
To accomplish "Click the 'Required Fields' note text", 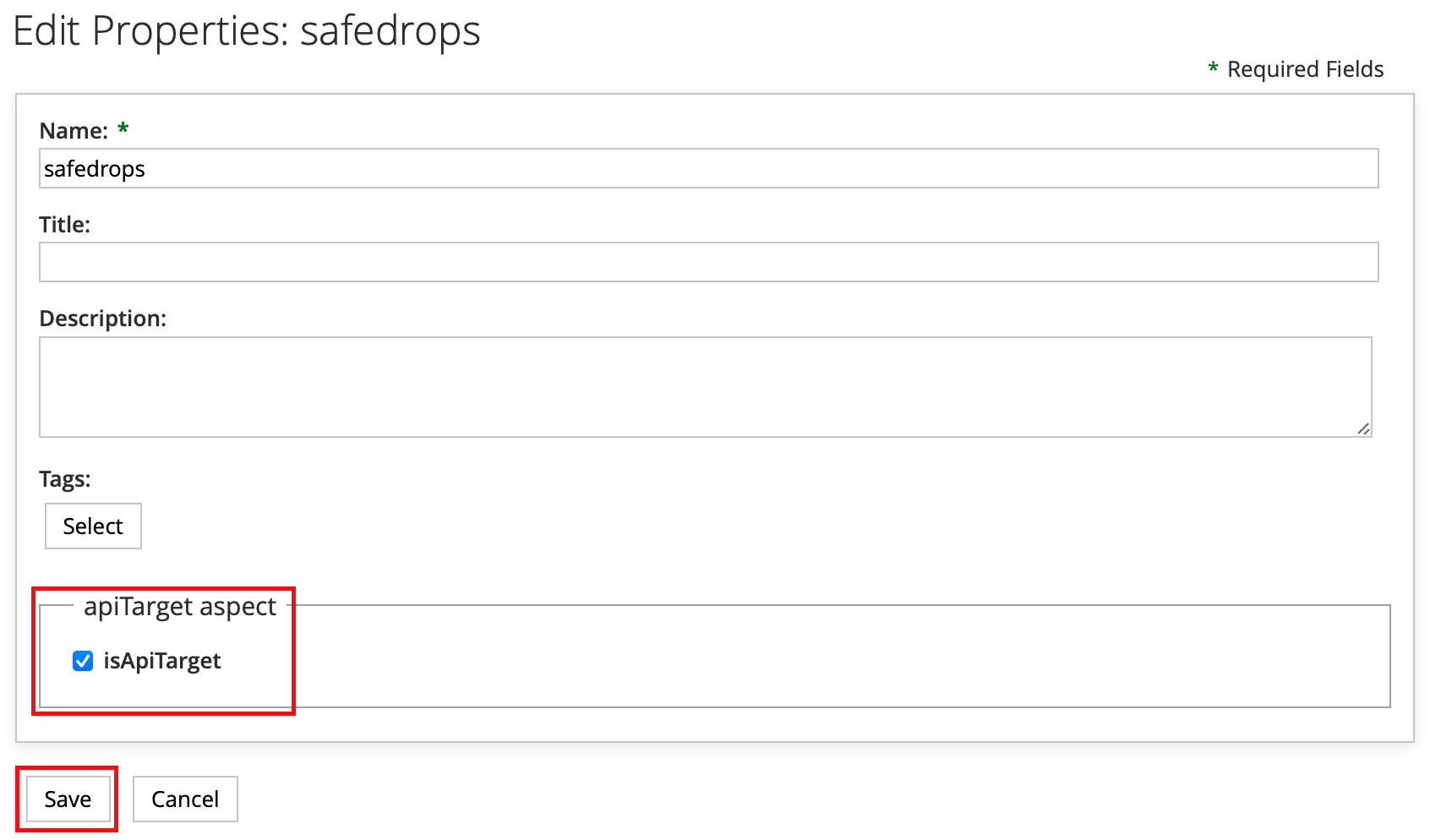I will pos(1305,69).
